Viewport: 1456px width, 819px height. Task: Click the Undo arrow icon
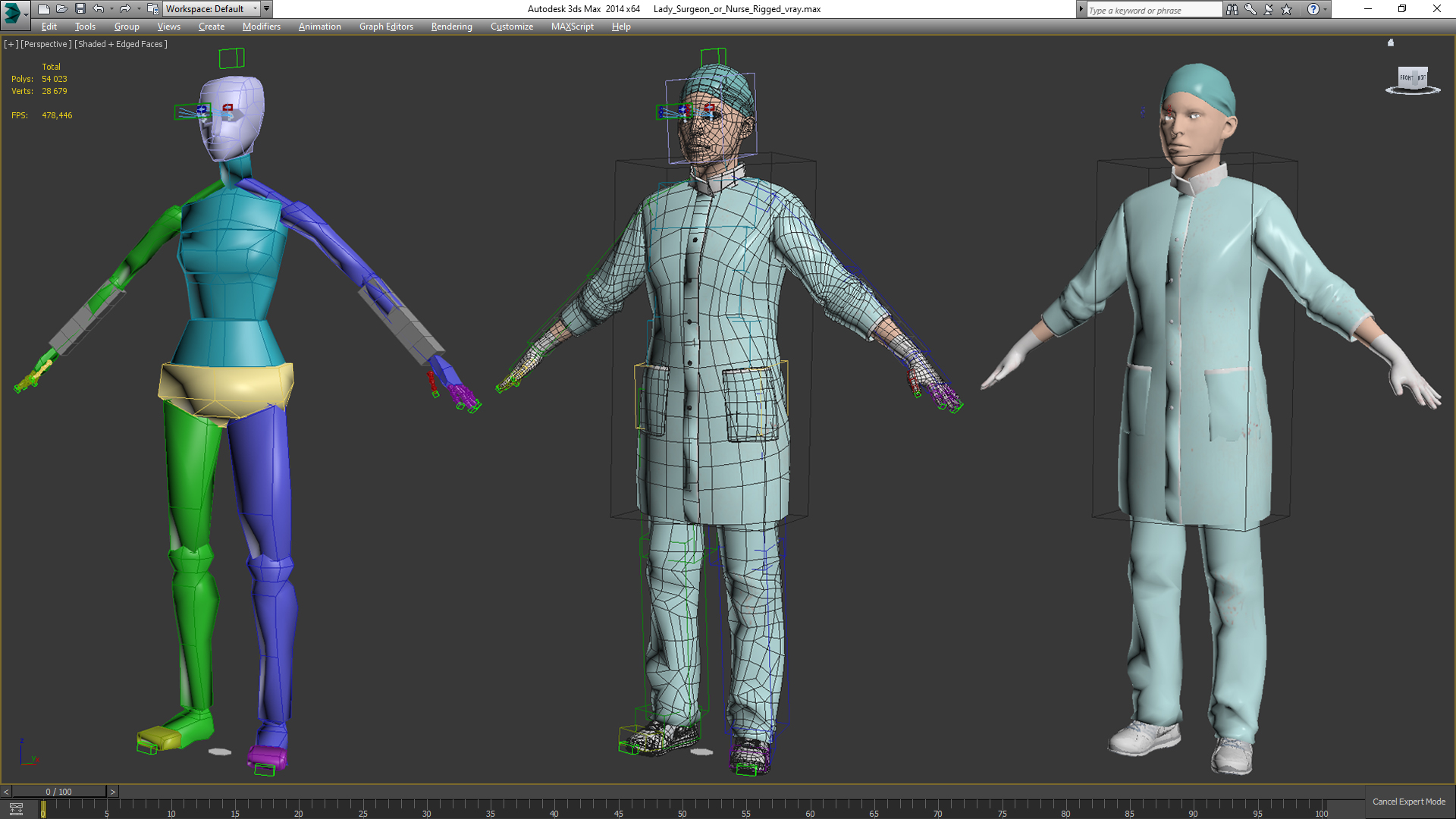[99, 9]
